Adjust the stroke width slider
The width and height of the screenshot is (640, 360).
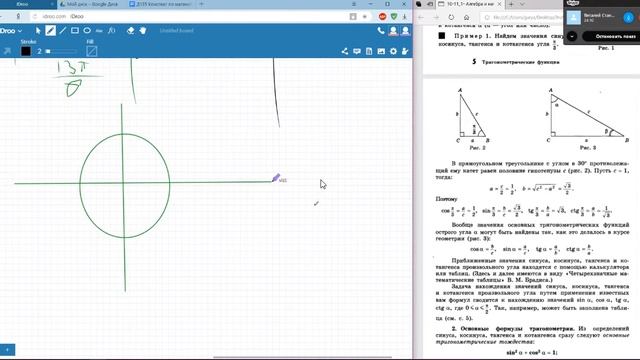60,51
